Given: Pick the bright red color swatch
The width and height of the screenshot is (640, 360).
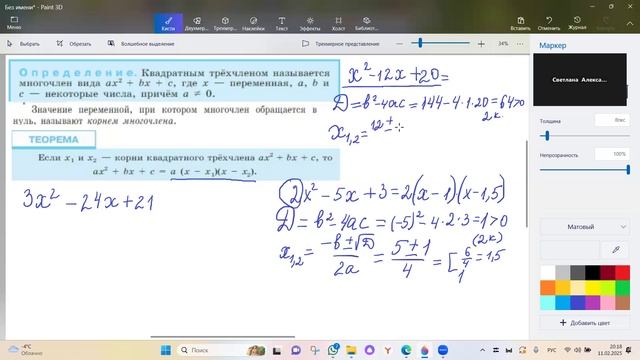Looking at the screenshot, I should [x=622, y=272].
